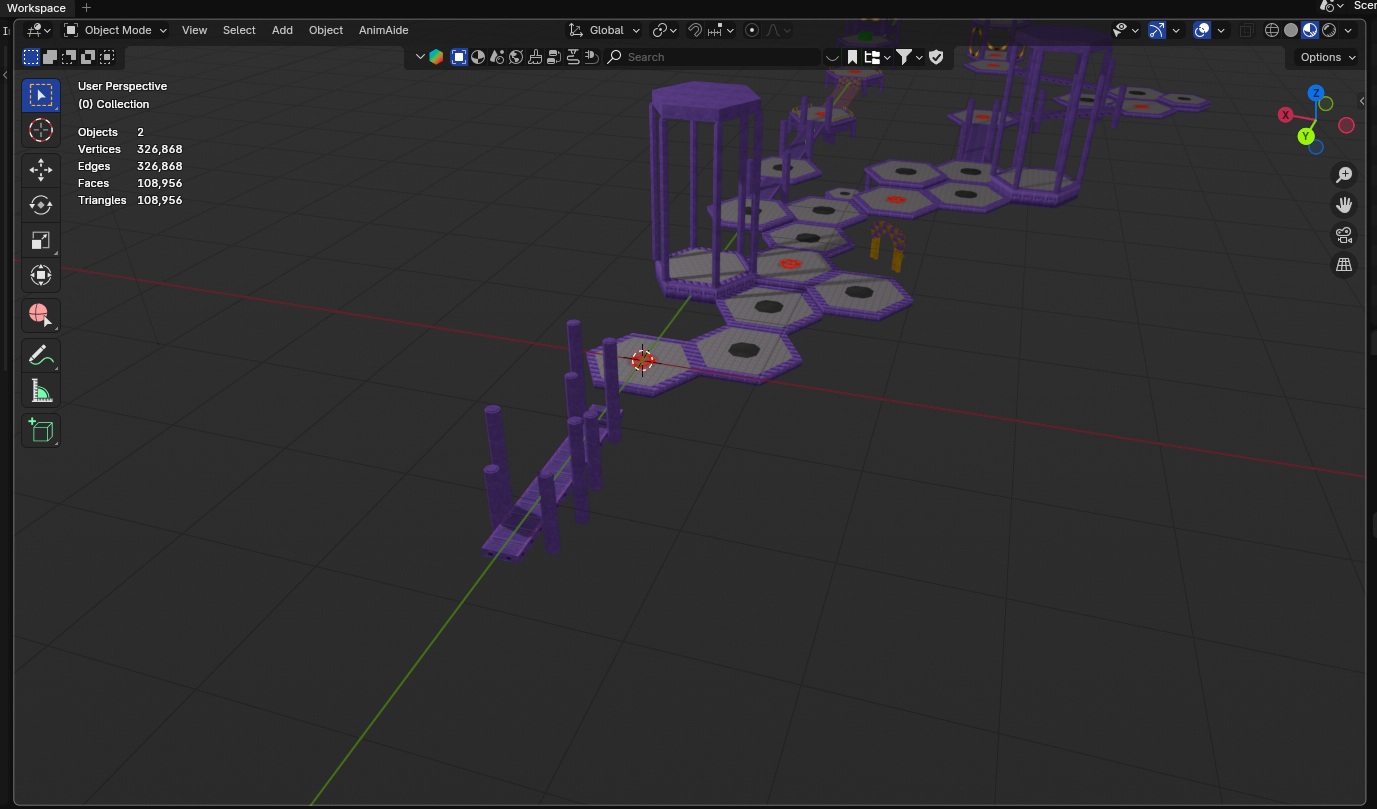Select the Scale tool
Image resolution: width=1377 pixels, height=809 pixels.
[x=40, y=240]
